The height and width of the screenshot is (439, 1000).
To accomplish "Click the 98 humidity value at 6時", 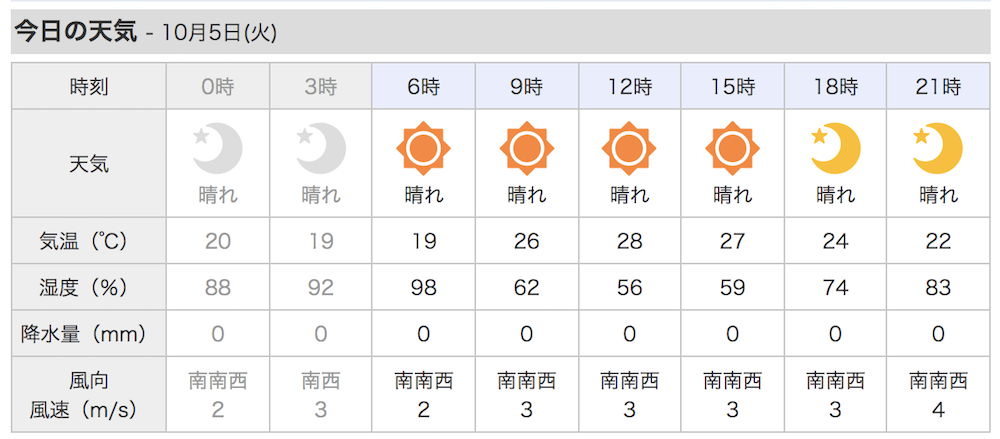I will [423, 287].
